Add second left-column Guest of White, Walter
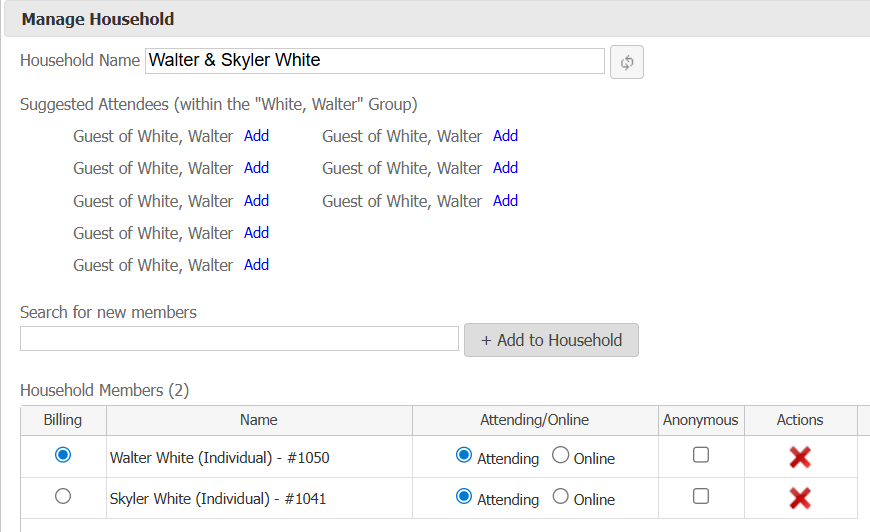The height and width of the screenshot is (532, 870). [x=256, y=168]
